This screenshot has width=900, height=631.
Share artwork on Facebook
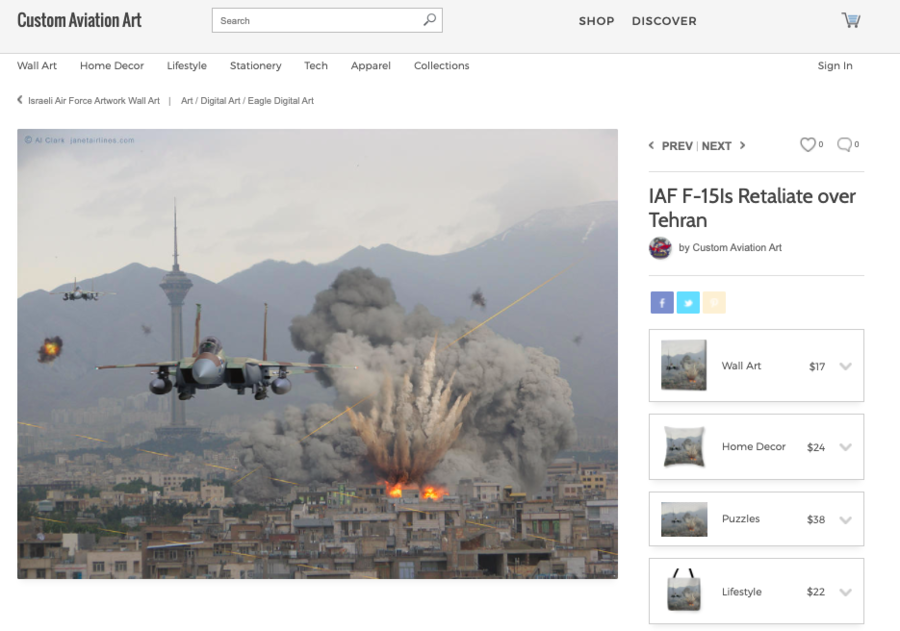[662, 303]
